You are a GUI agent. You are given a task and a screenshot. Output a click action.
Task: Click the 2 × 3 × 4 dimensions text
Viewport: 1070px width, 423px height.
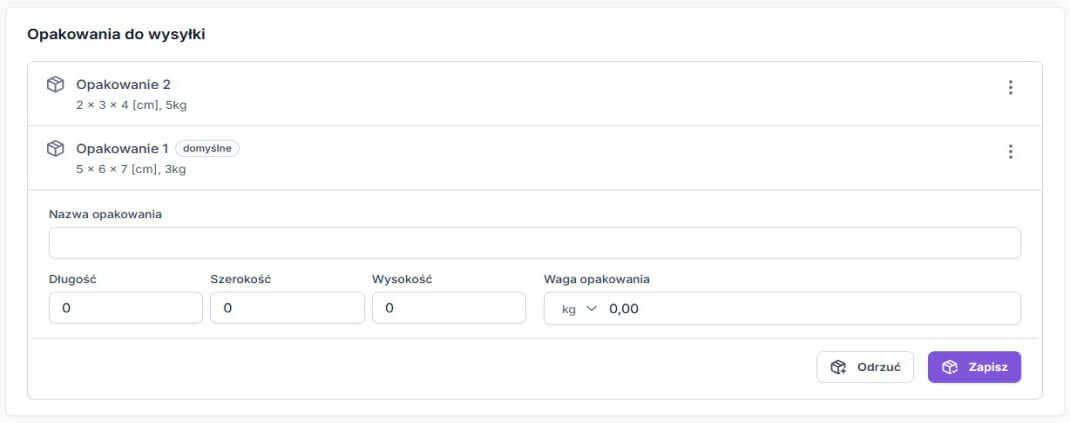131,104
